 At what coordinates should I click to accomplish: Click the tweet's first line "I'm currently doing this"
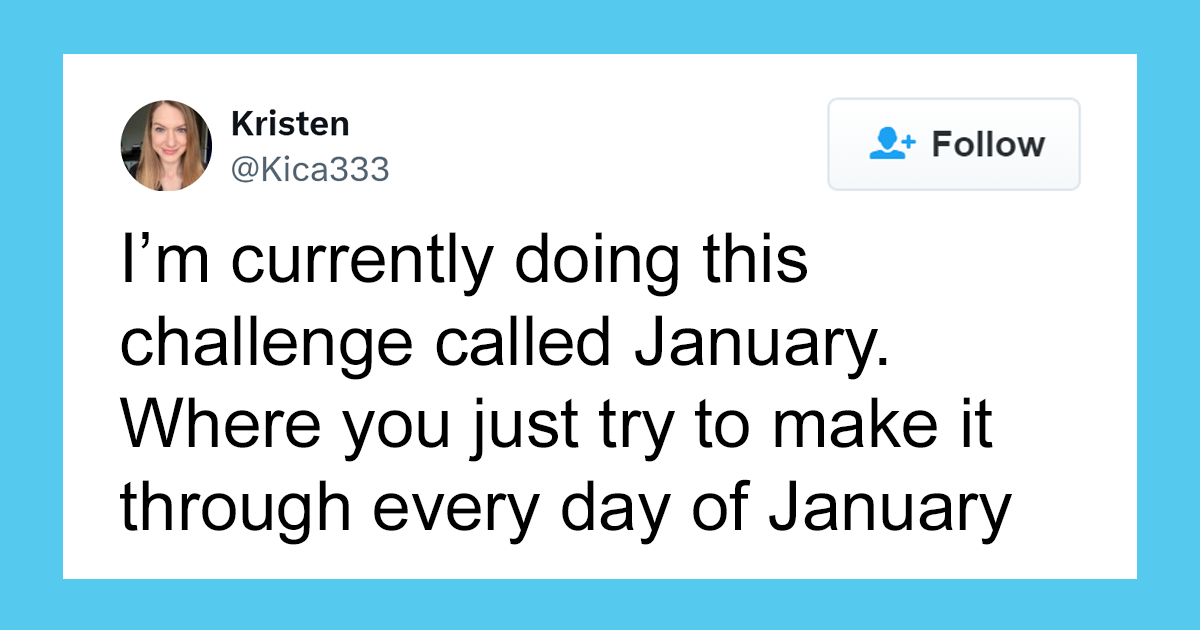(463, 264)
